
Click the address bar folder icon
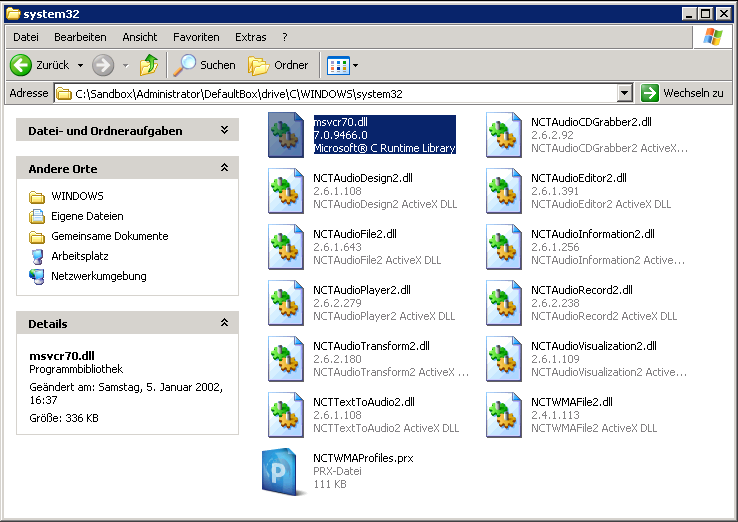[x=64, y=94]
